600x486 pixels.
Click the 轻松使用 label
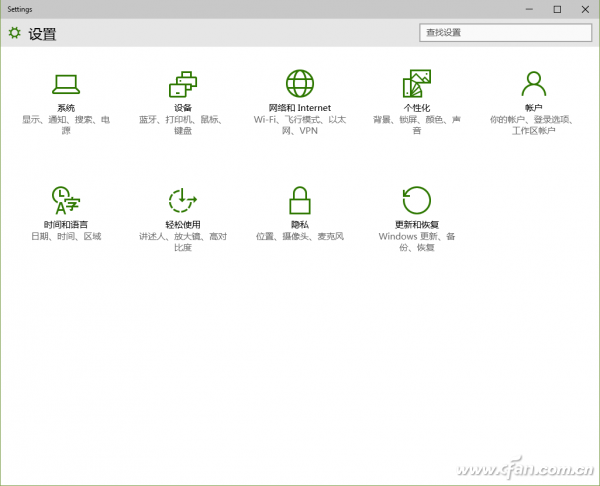pyautogui.click(x=183, y=225)
